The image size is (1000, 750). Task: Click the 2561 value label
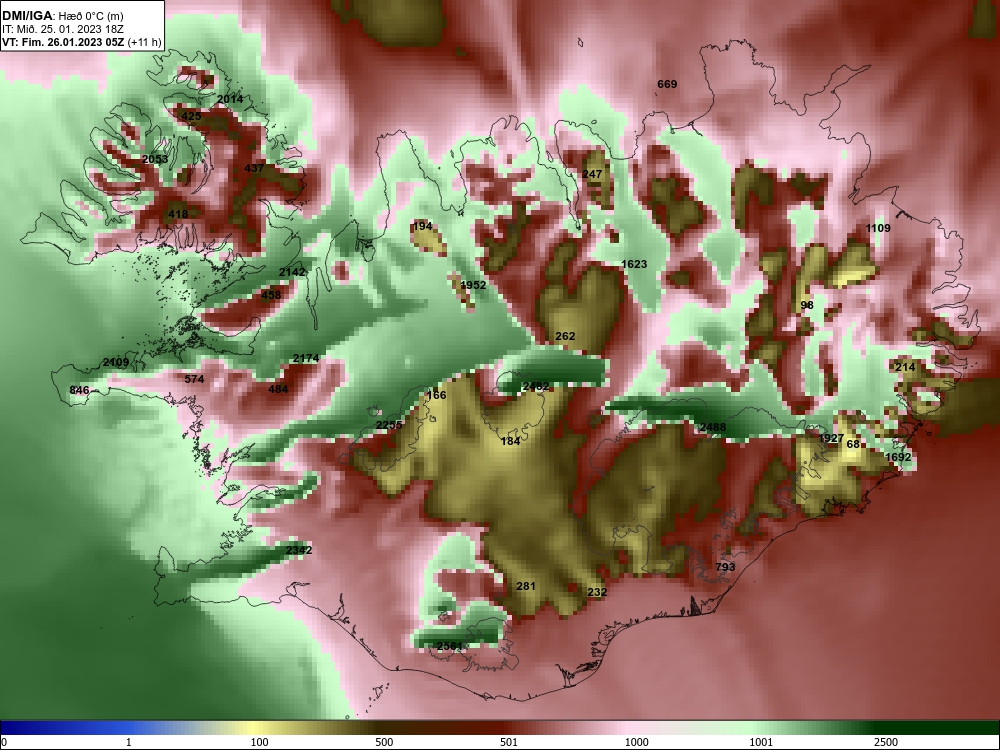pyautogui.click(x=450, y=647)
